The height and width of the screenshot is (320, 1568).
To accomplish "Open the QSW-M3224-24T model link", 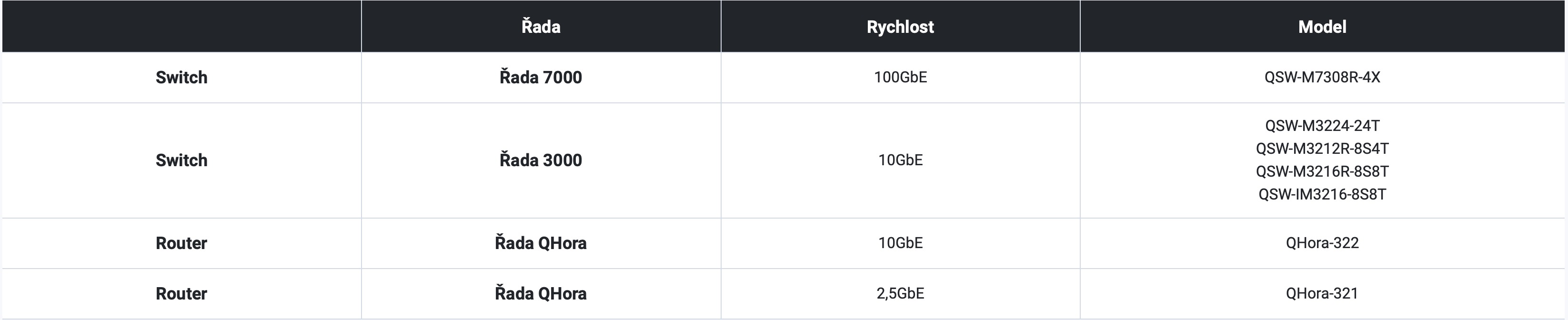I will (1321, 125).
